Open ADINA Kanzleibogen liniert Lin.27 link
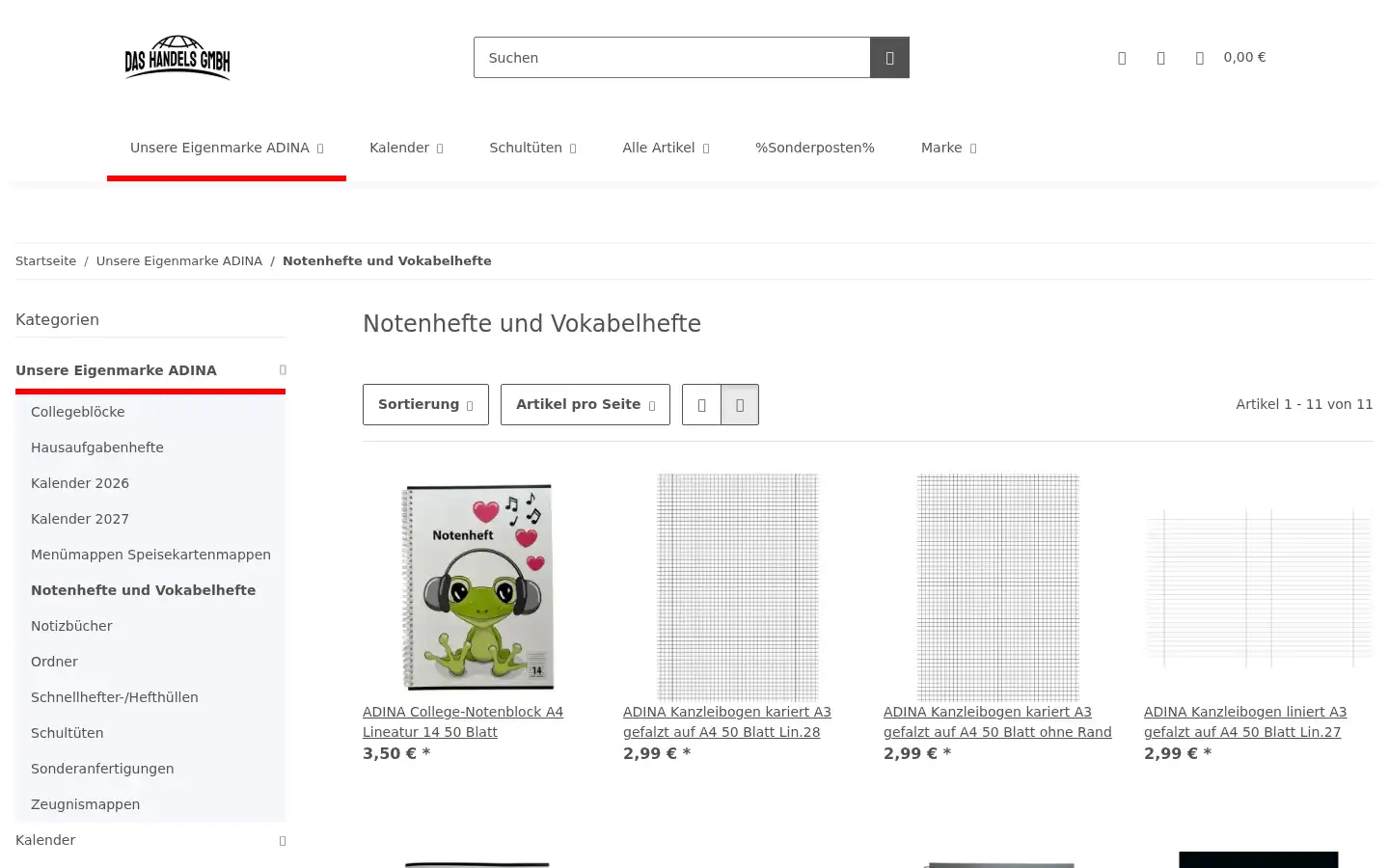This screenshot has width=1389, height=868. (1245, 722)
